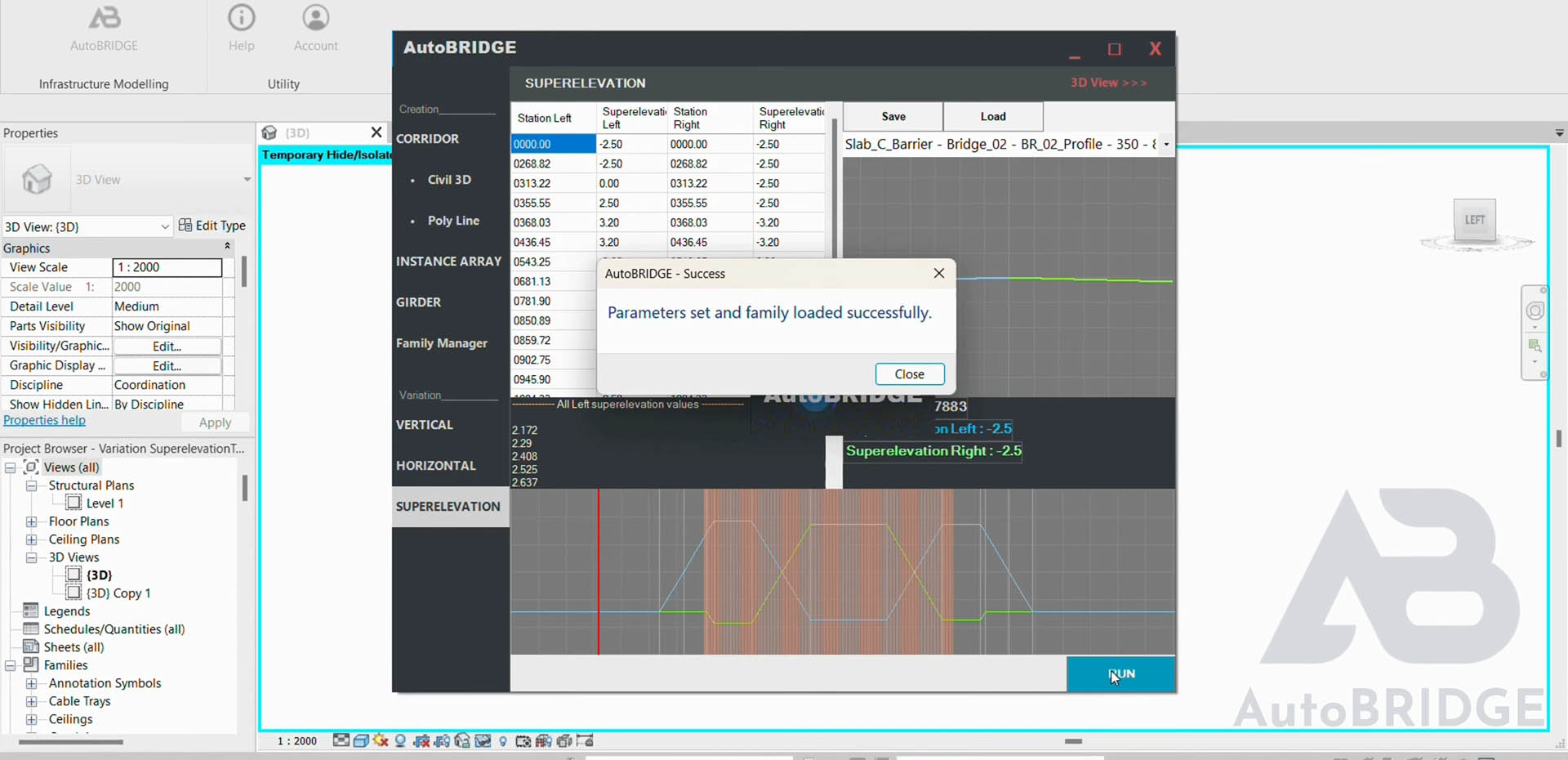The width and height of the screenshot is (1568, 760).
Task: Click Reveal Constraints icon in view control bar
Action: point(585,740)
